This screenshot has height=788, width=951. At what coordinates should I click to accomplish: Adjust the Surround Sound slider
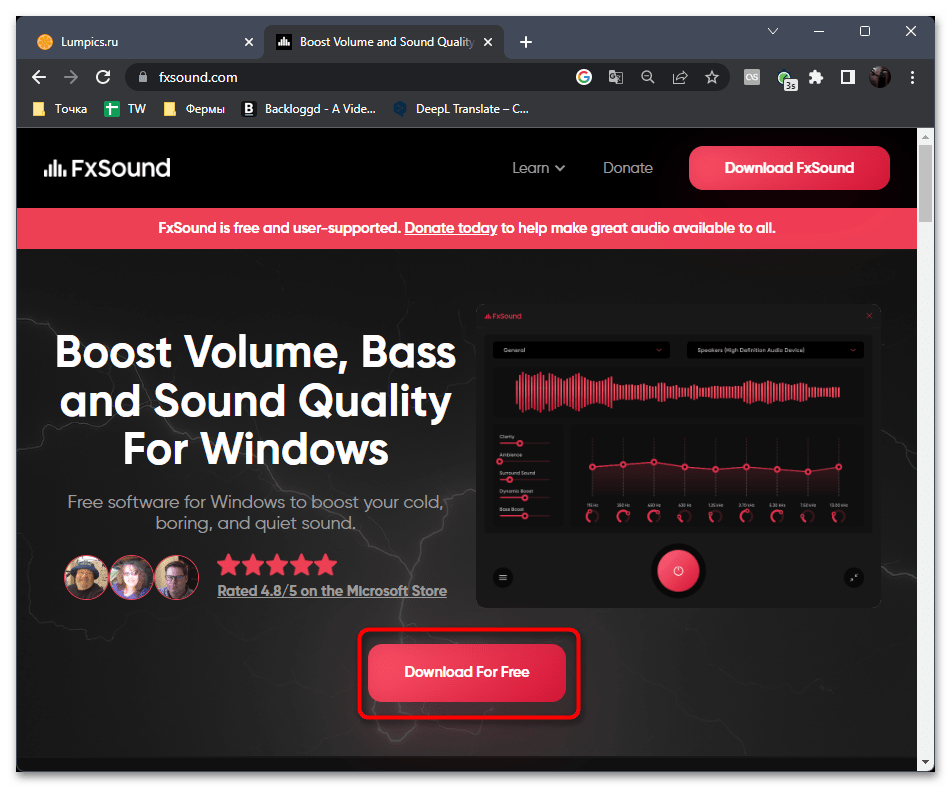click(524, 479)
